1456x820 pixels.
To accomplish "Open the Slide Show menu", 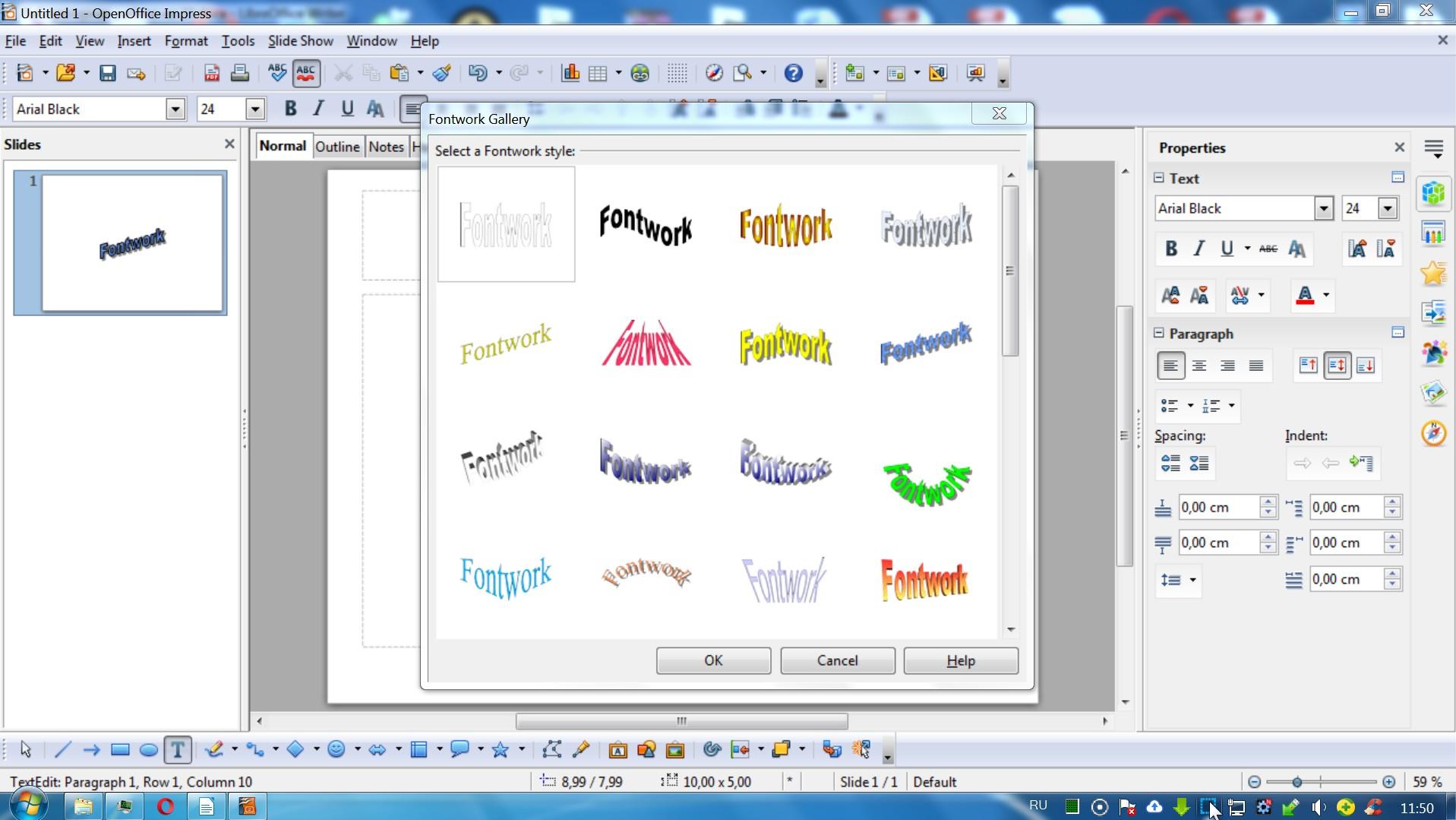I will (x=300, y=41).
